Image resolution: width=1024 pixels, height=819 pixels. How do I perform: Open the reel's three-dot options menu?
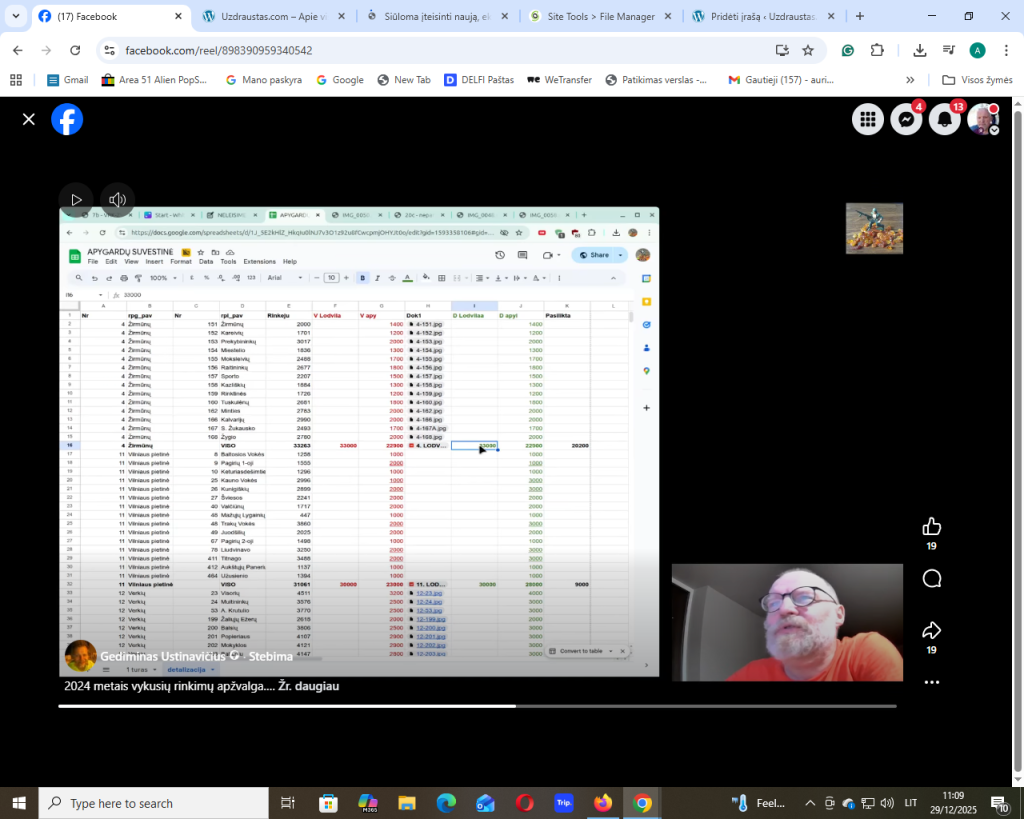931,682
